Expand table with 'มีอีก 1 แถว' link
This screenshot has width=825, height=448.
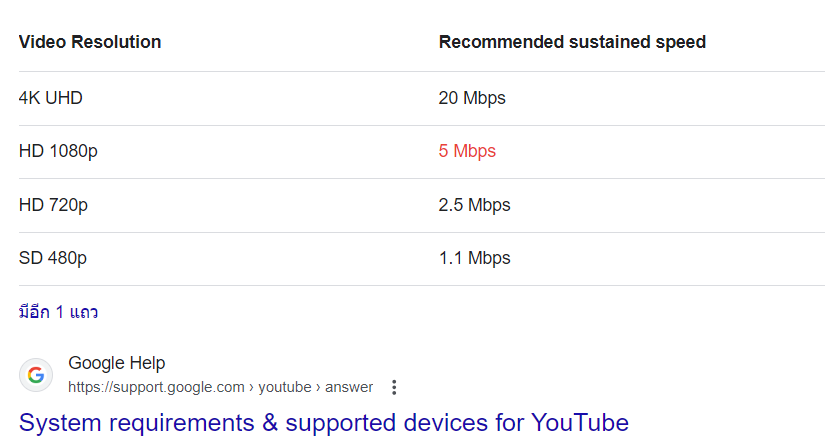[x=58, y=312]
